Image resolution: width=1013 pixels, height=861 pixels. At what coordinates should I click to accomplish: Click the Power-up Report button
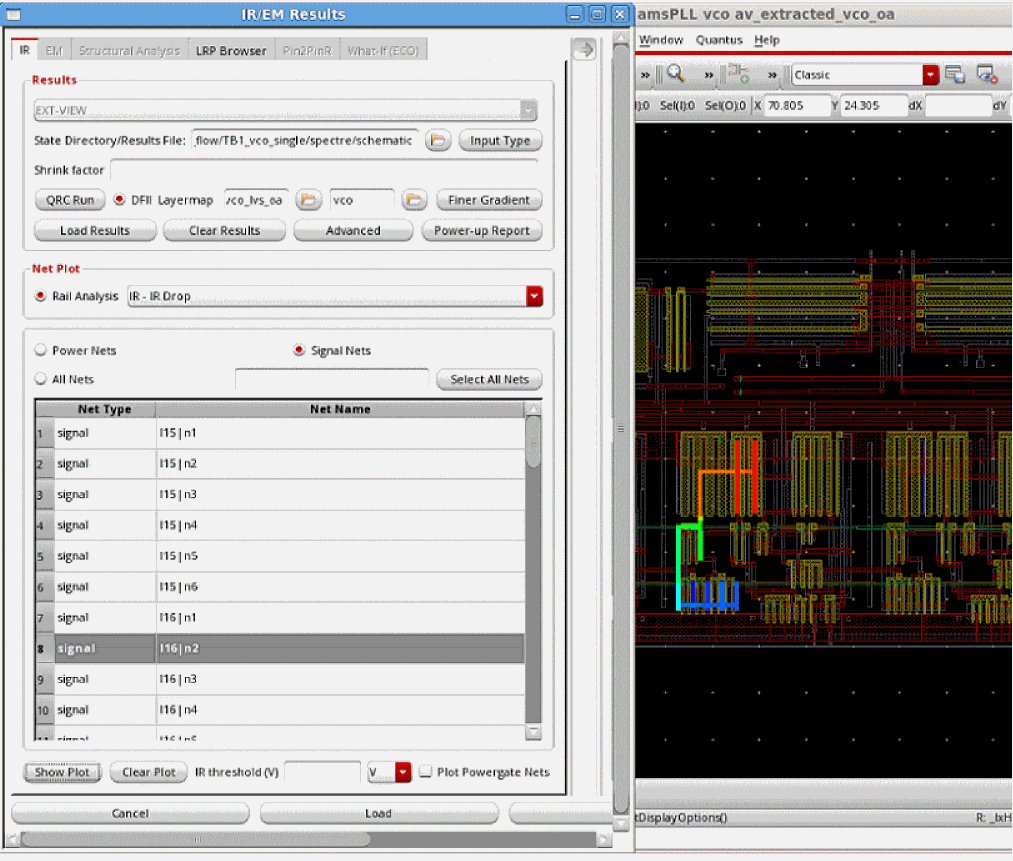pyautogui.click(x=482, y=231)
